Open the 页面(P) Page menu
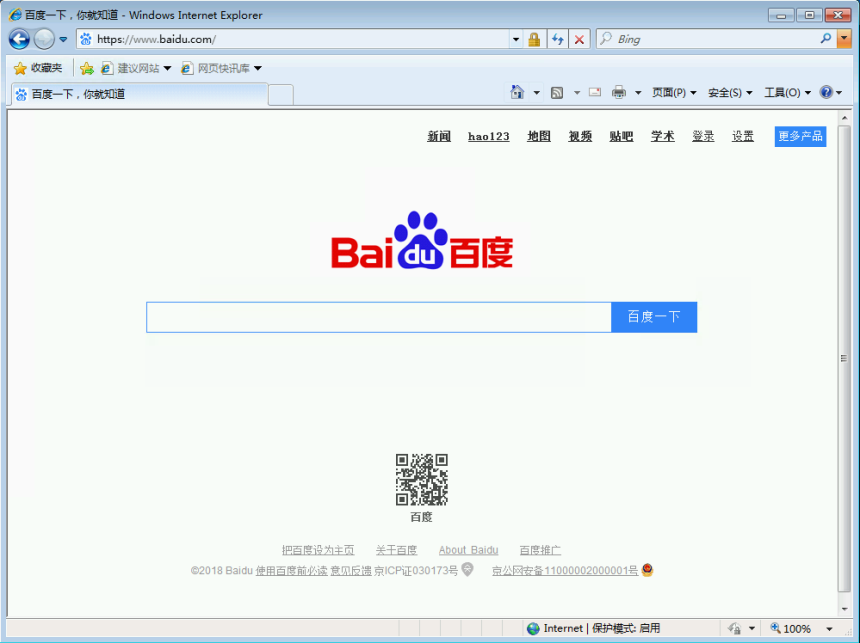 point(674,93)
